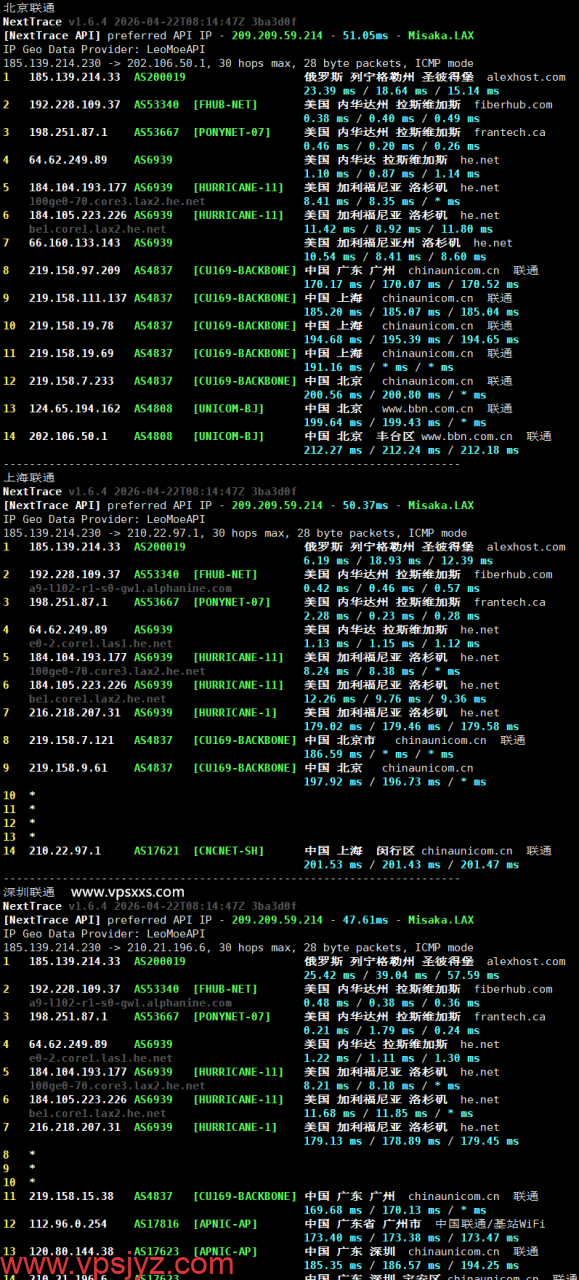Viewport: 579px width, 1280px height.
Task: Select the 50.37ms API latency value
Action: (366, 505)
